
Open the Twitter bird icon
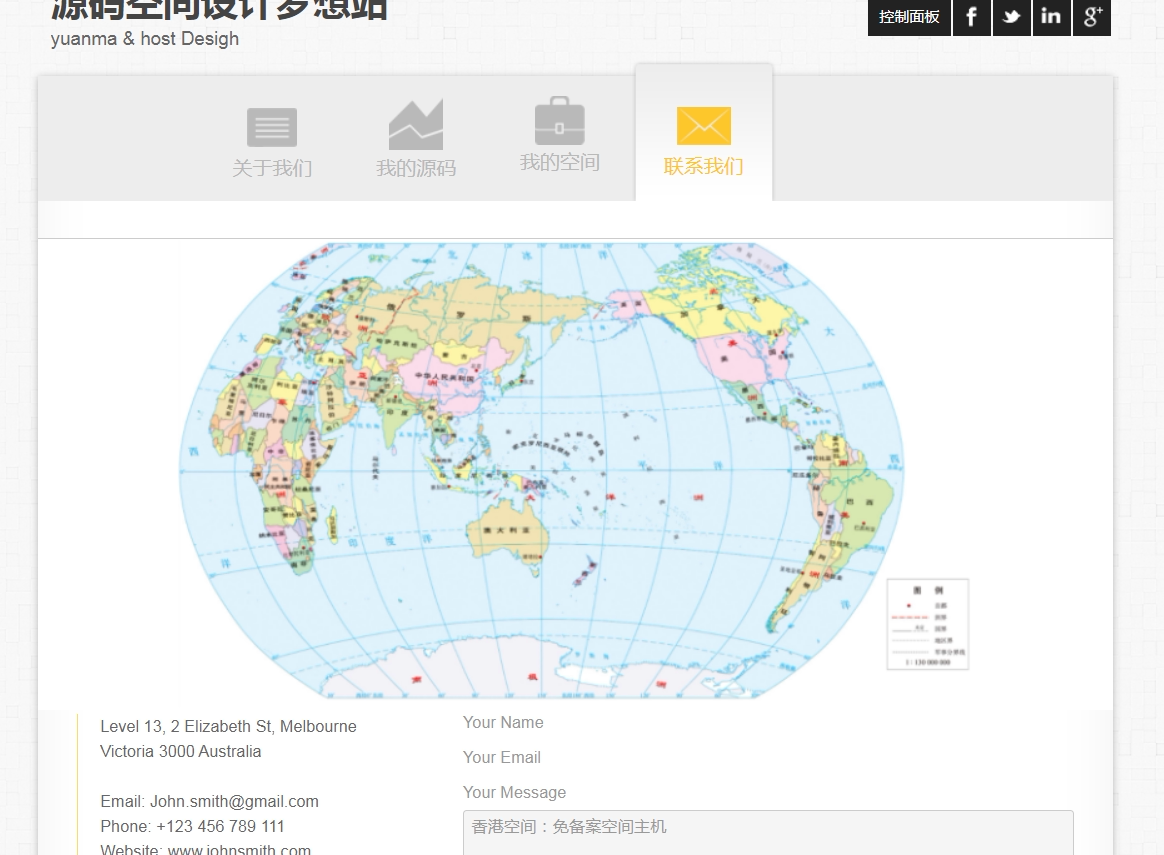pyautogui.click(x=1011, y=16)
